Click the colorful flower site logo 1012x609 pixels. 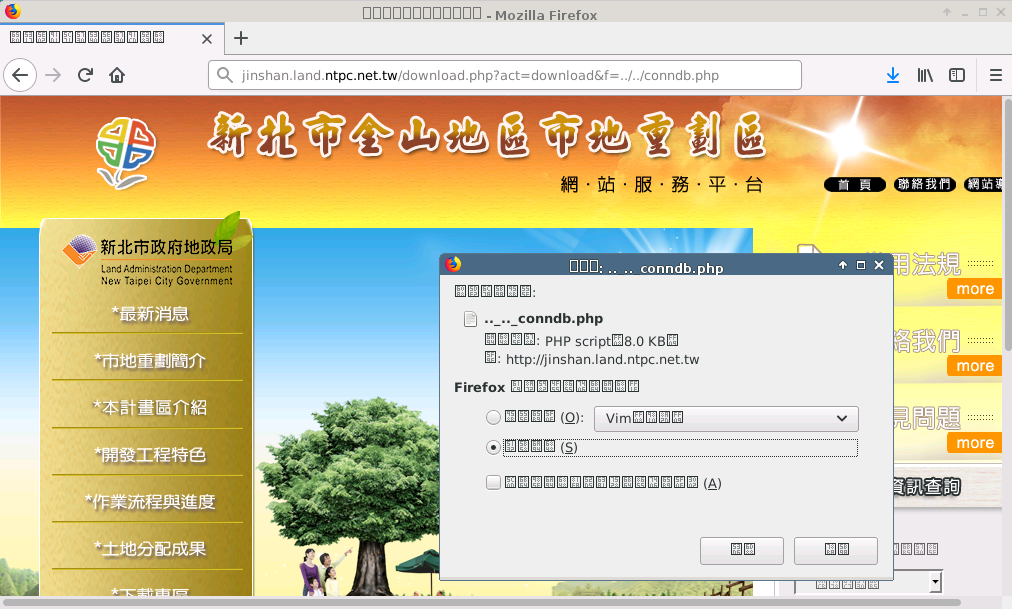[x=126, y=153]
